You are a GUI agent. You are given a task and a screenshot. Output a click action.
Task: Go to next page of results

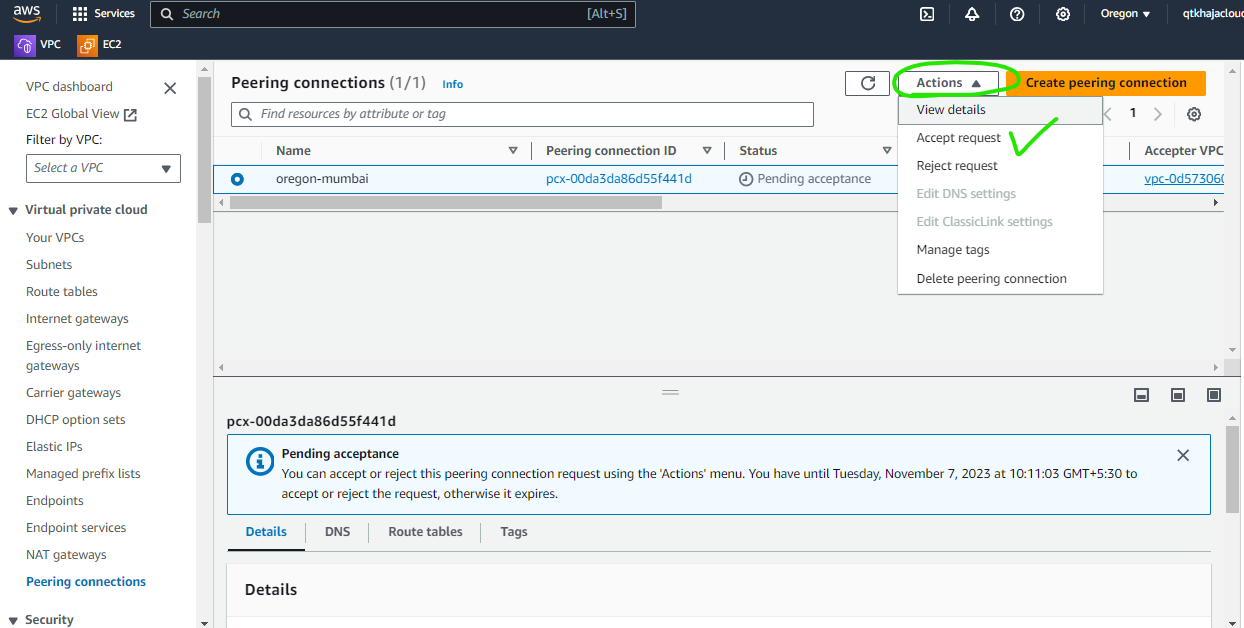pos(1158,114)
